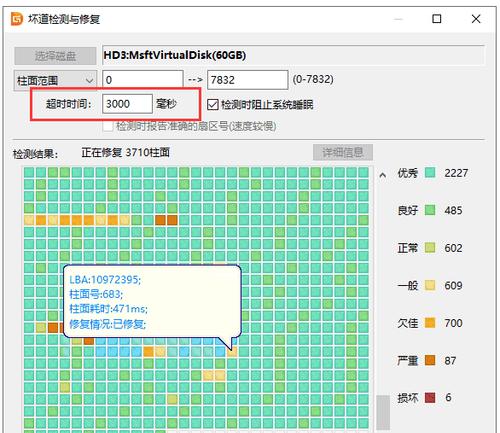Screen dimensions: 500x433
Task: Open the 柱面范围 dropdown
Action: click(55, 80)
